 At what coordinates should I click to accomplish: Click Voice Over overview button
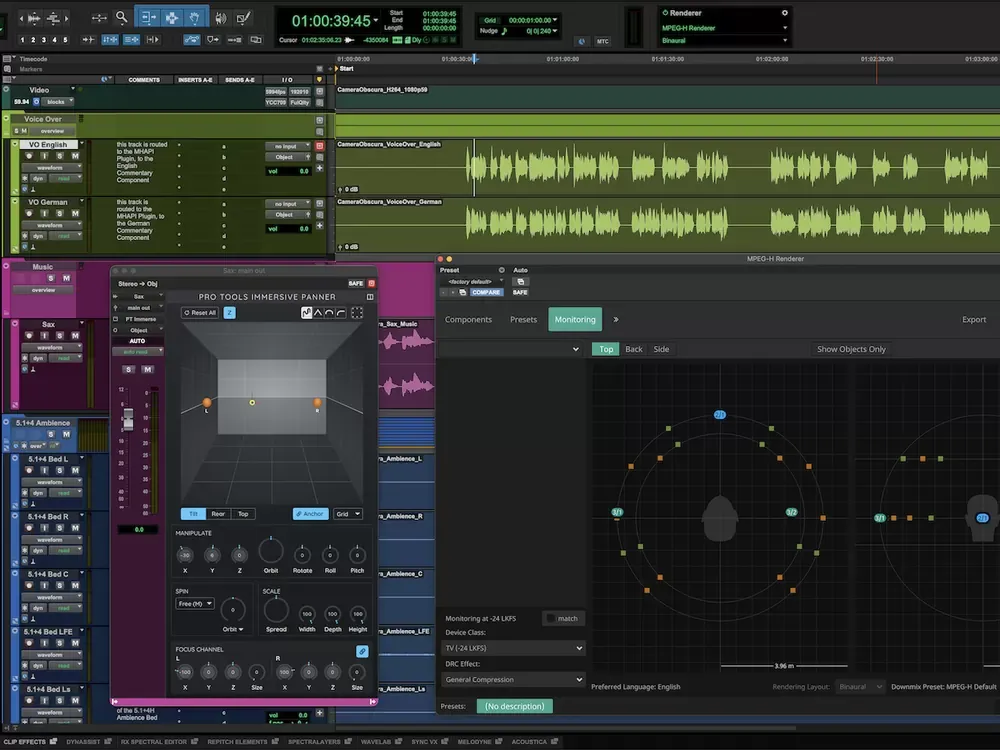coord(52,131)
